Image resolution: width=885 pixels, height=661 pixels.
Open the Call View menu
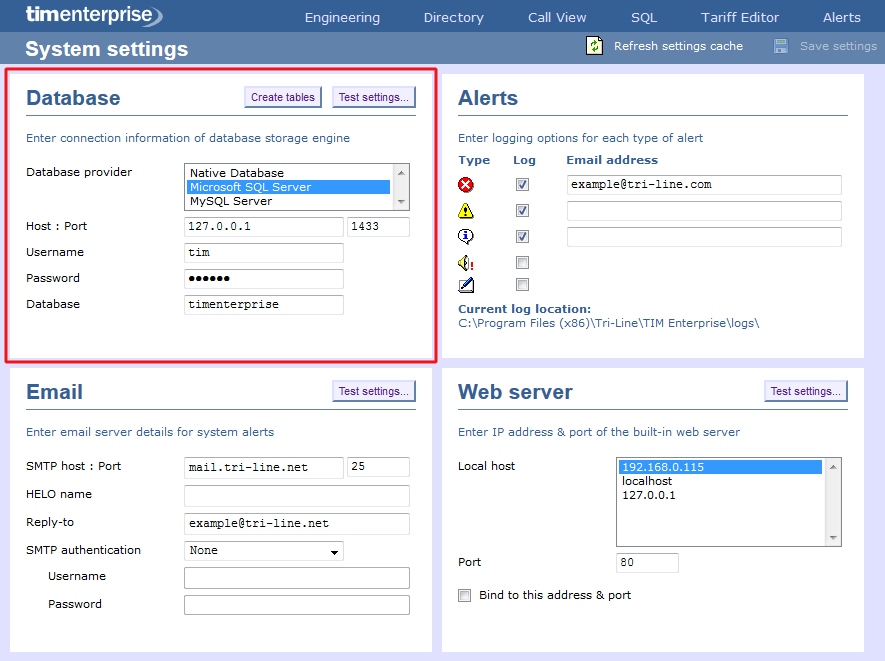pyautogui.click(x=557, y=17)
